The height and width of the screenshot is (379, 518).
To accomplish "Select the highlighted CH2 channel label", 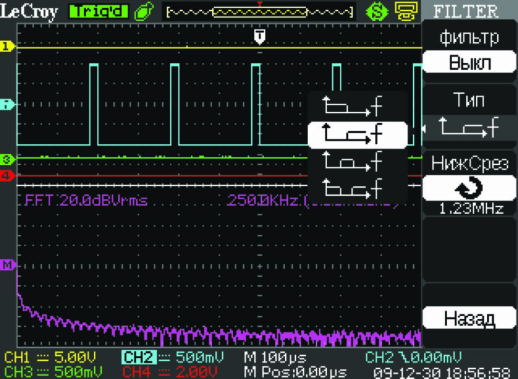I will 138,357.
